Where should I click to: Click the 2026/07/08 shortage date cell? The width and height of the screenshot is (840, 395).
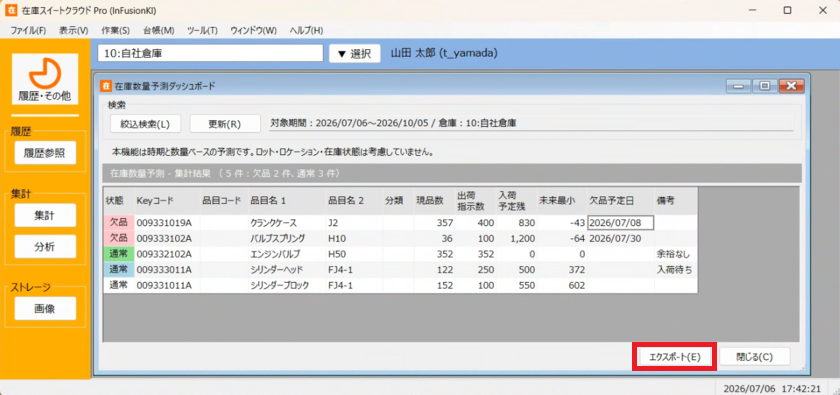pos(620,222)
